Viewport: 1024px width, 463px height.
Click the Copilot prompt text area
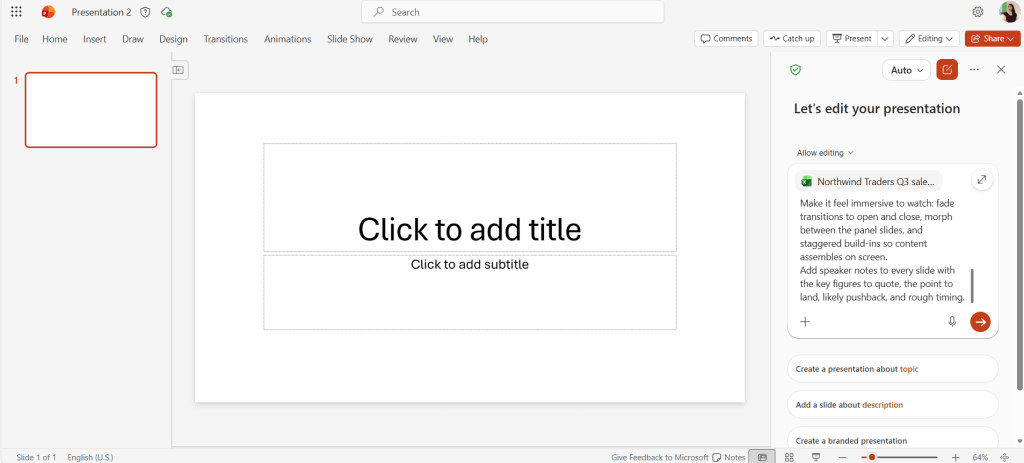coord(882,250)
